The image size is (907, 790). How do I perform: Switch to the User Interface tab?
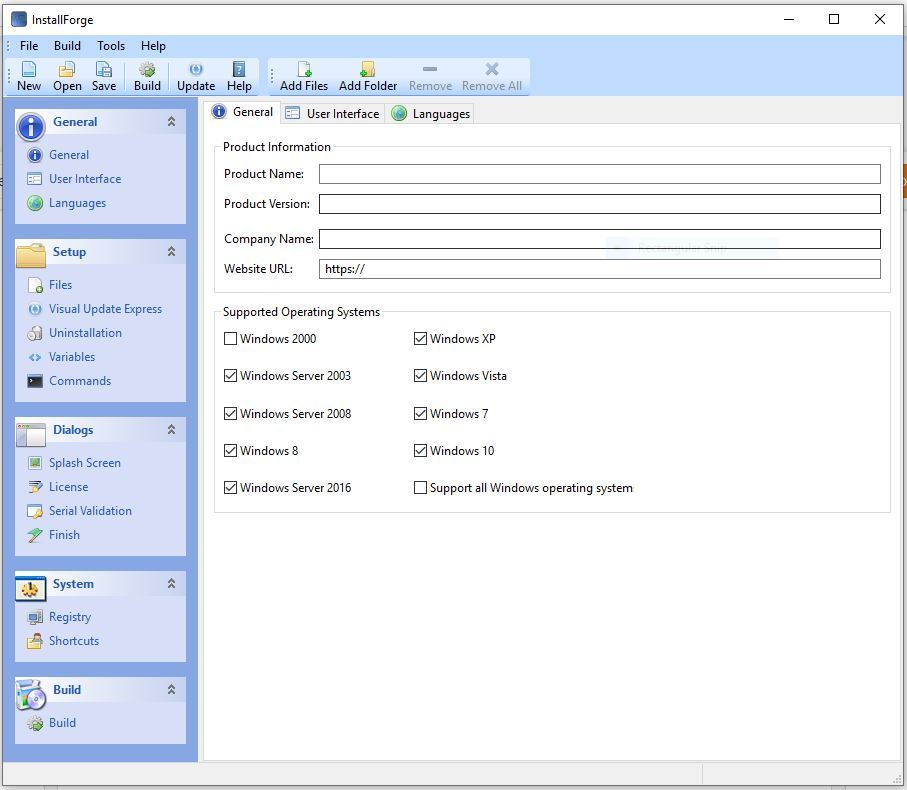(x=333, y=114)
